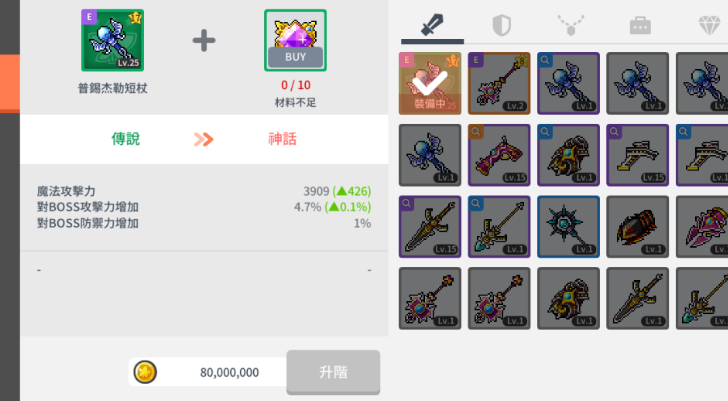This screenshot has height=401, width=728.
Task: Click the grayed 升階 upgrade button
Action: coord(333,372)
